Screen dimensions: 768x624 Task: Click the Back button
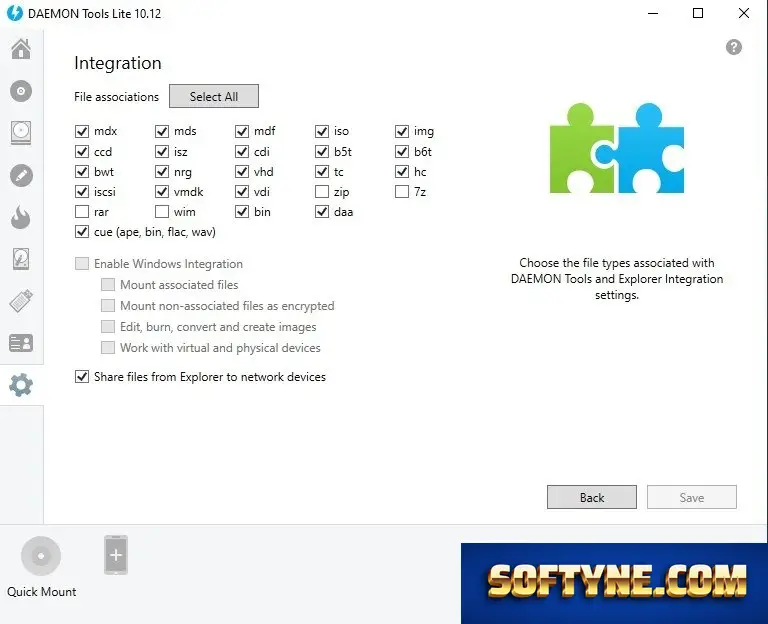point(592,497)
